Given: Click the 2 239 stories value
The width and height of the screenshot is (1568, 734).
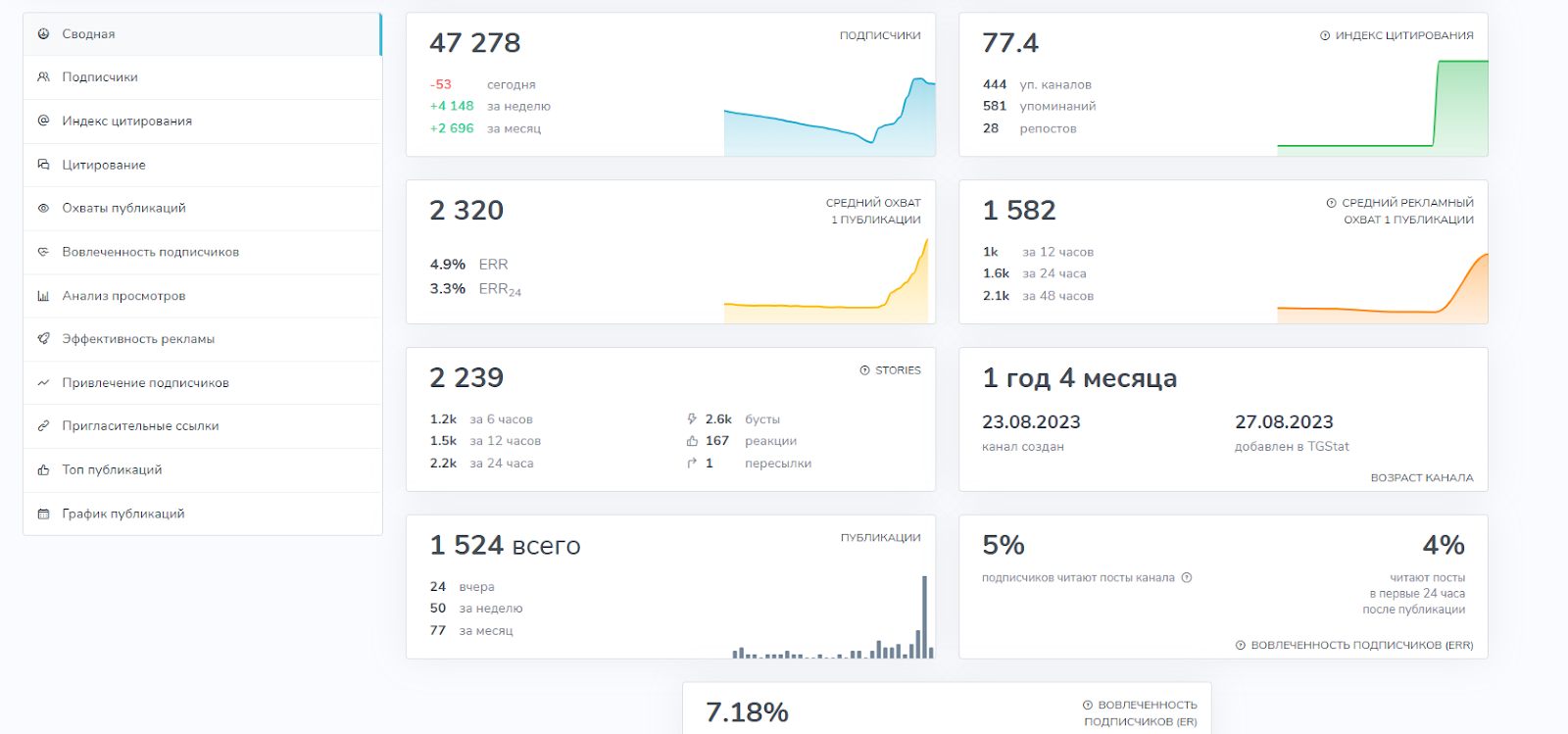Looking at the screenshot, I should (466, 377).
